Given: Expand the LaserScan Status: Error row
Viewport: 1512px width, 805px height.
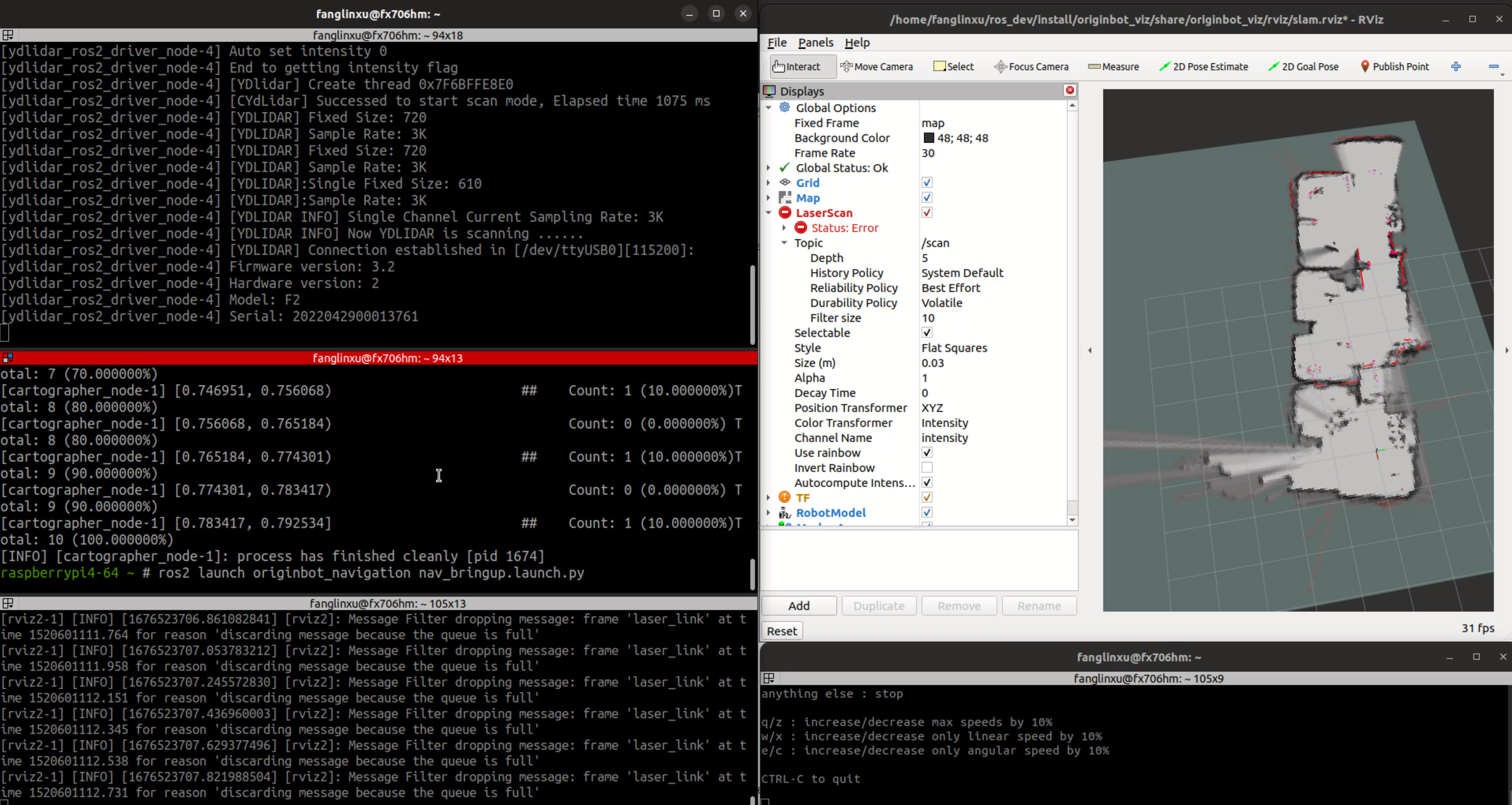Looking at the screenshot, I should click(783, 228).
